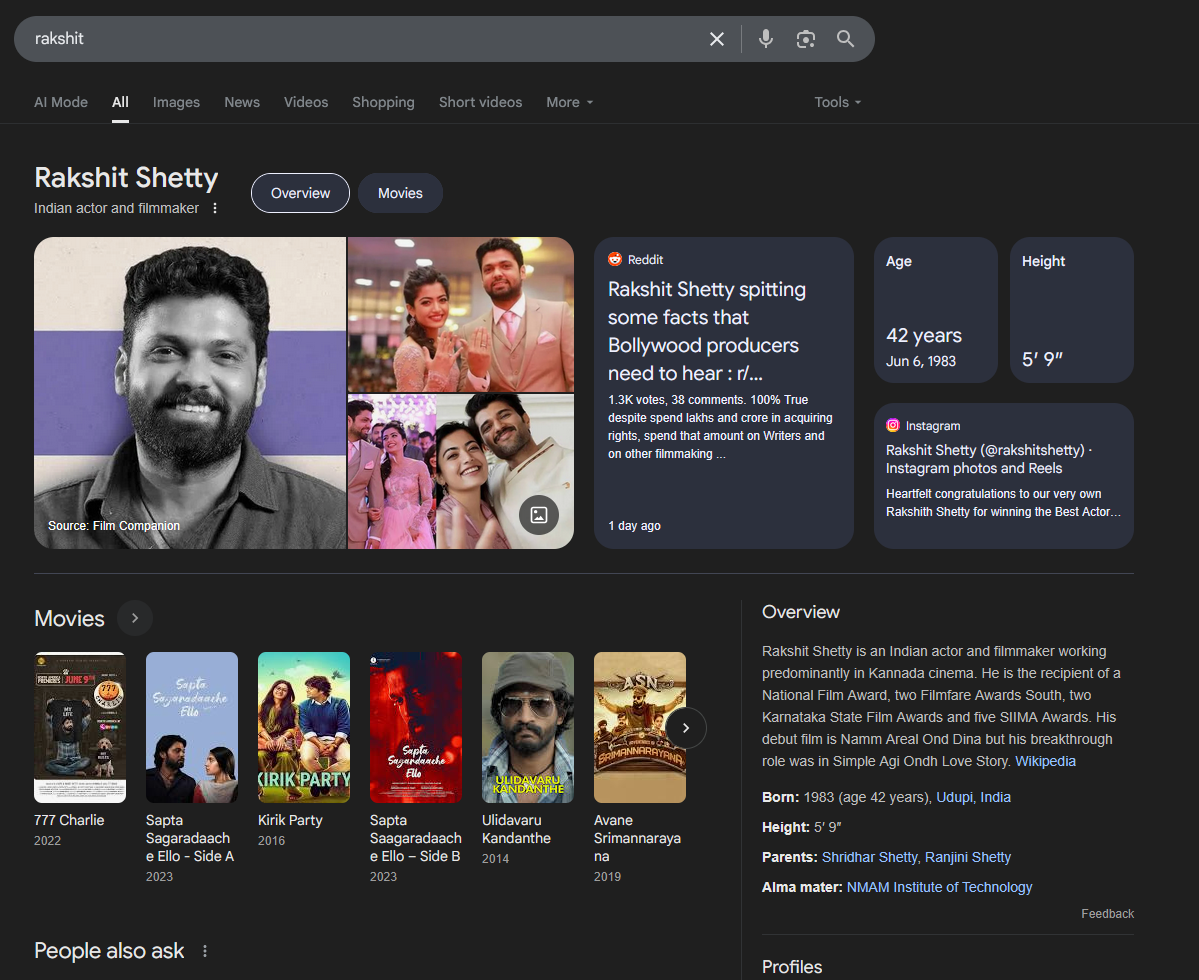Click the Instagram logo icon
The image size is (1199, 980).
[x=892, y=426]
